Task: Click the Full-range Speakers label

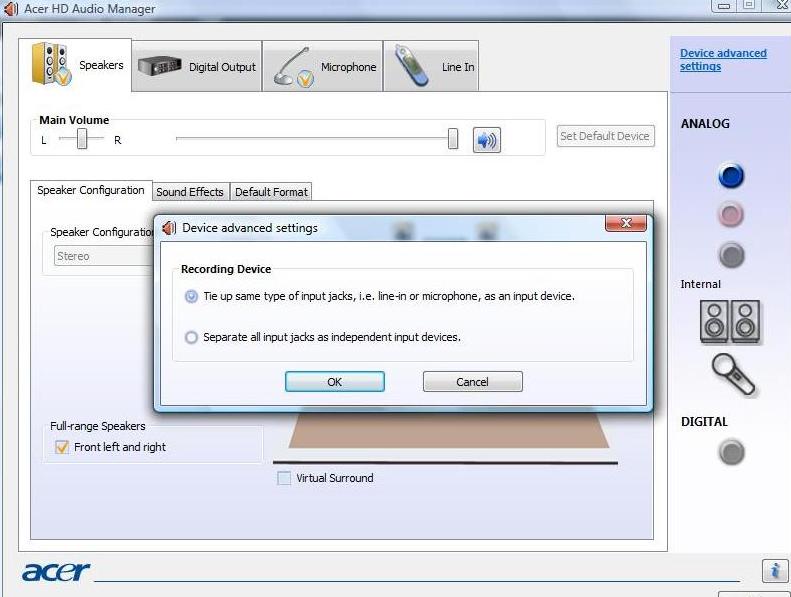Action: 97,426
